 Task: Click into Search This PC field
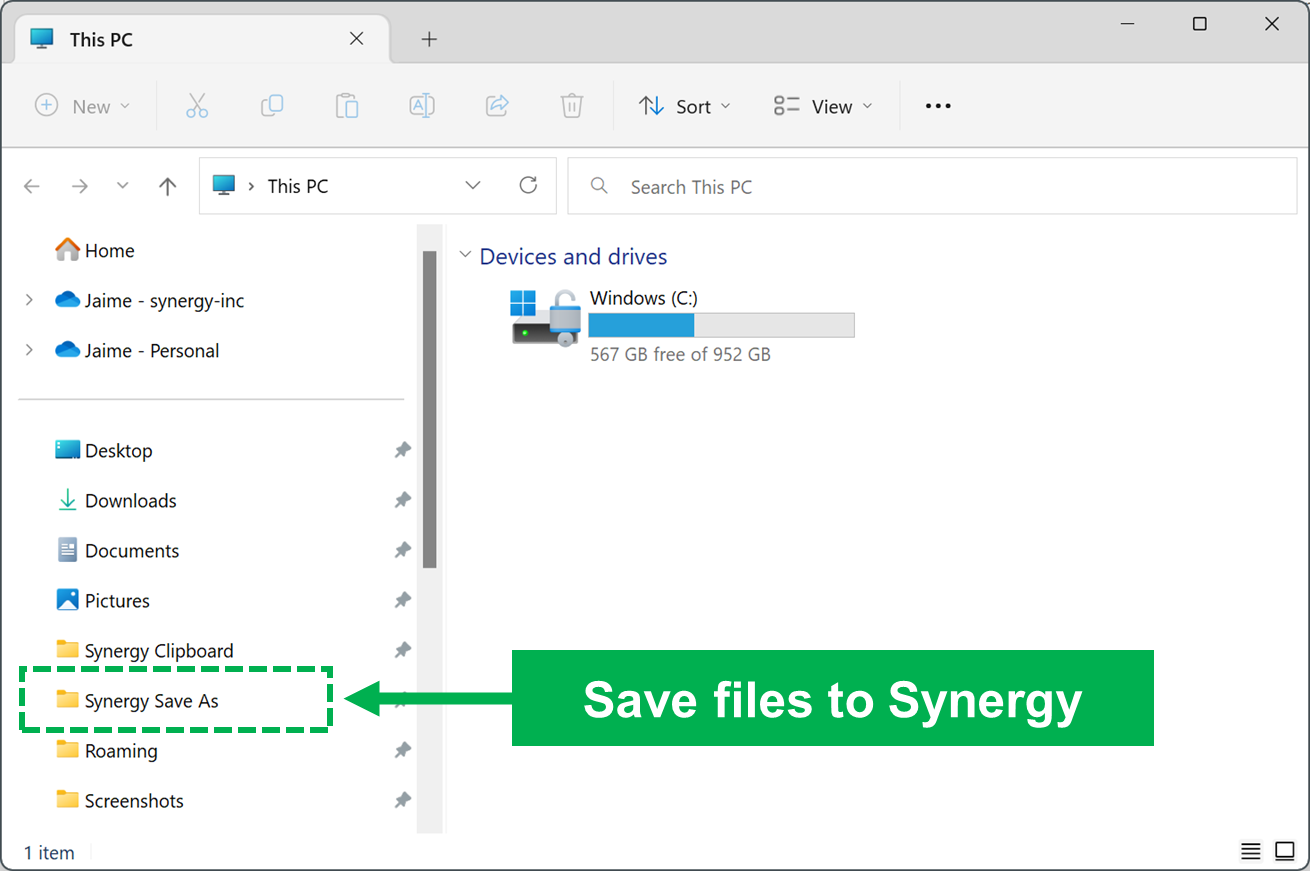932,186
